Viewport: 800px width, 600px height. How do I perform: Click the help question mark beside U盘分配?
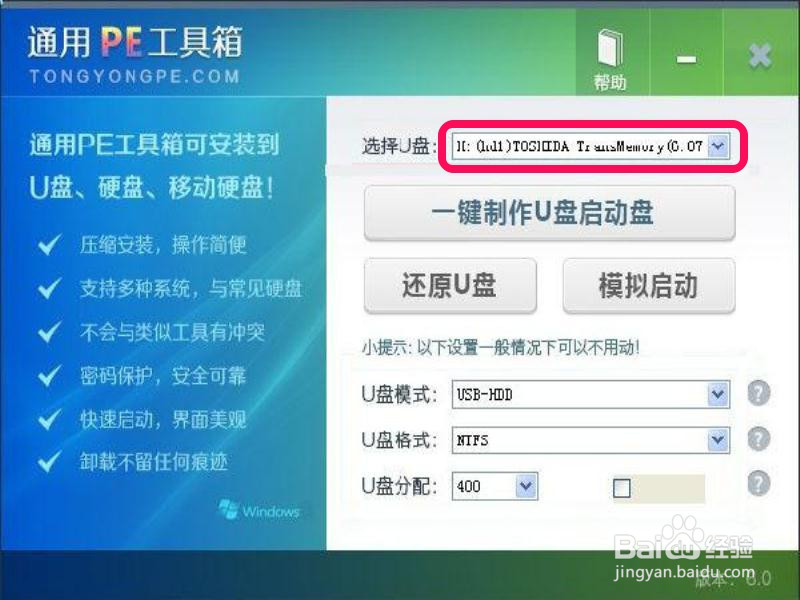(759, 483)
